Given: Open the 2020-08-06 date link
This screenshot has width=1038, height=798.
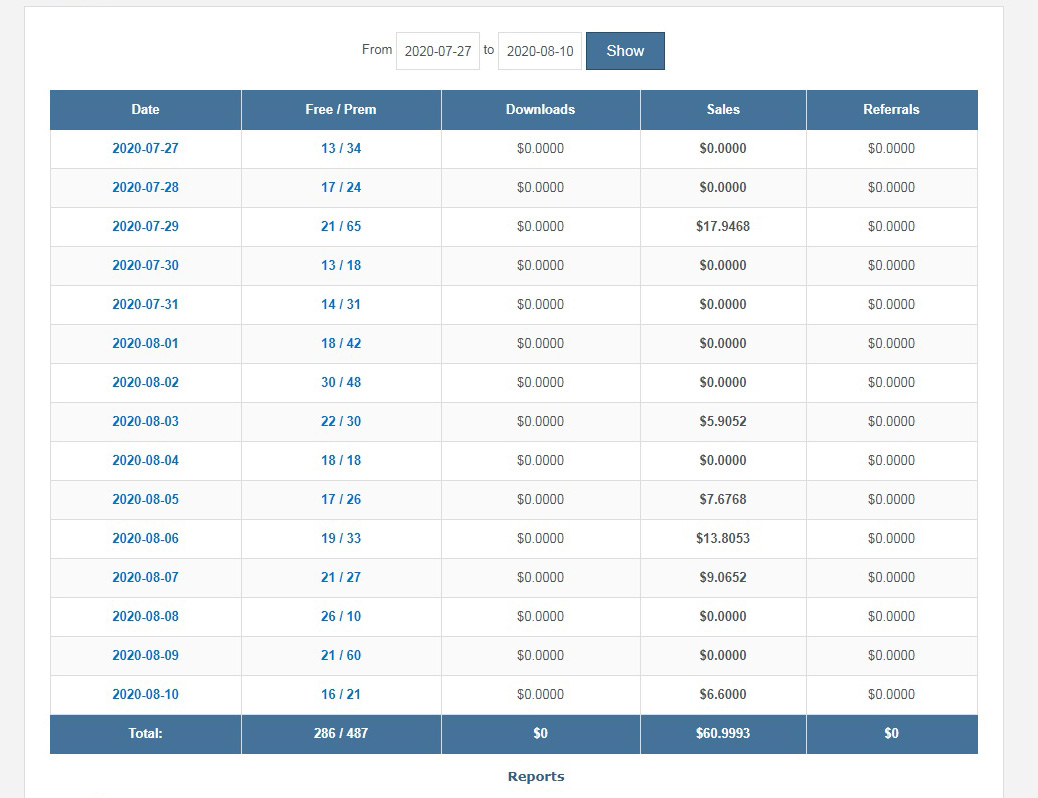Looking at the screenshot, I should 146,538.
